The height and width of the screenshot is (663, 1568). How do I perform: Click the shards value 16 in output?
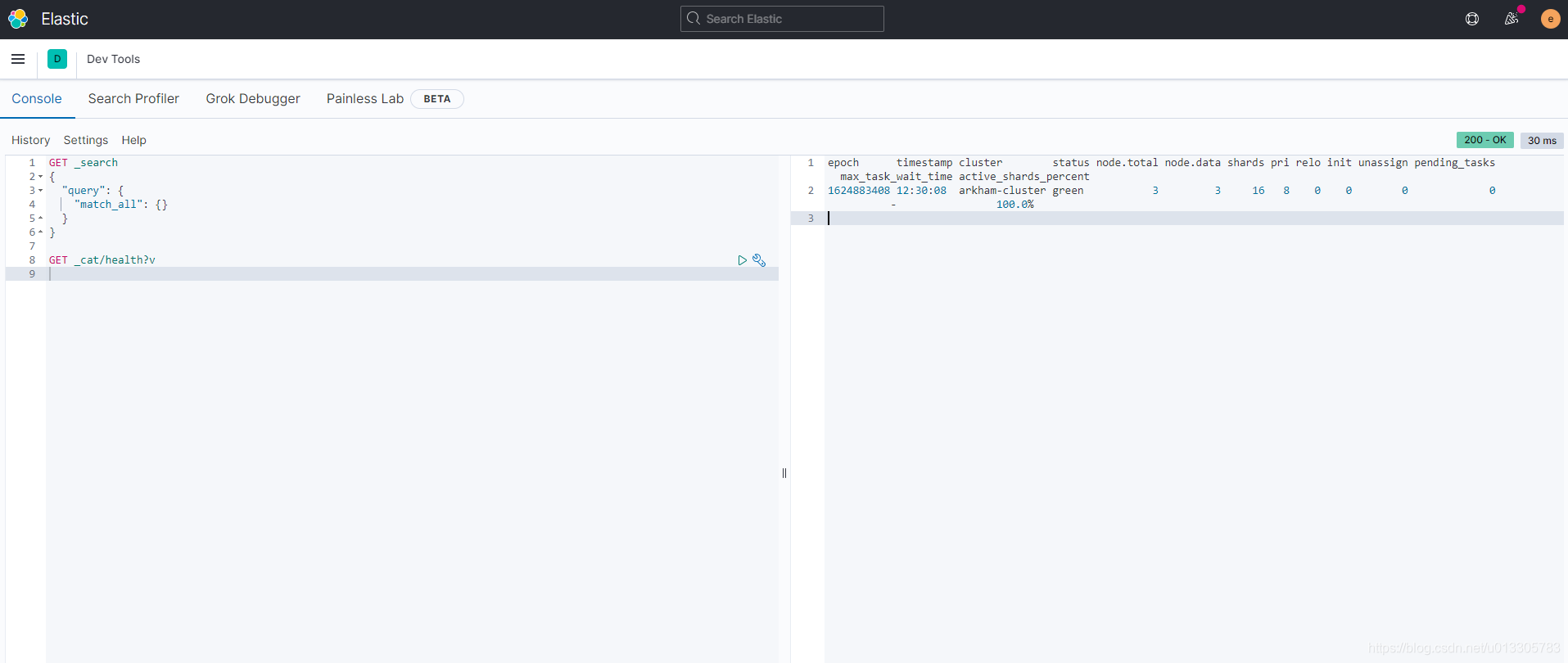[1258, 191]
